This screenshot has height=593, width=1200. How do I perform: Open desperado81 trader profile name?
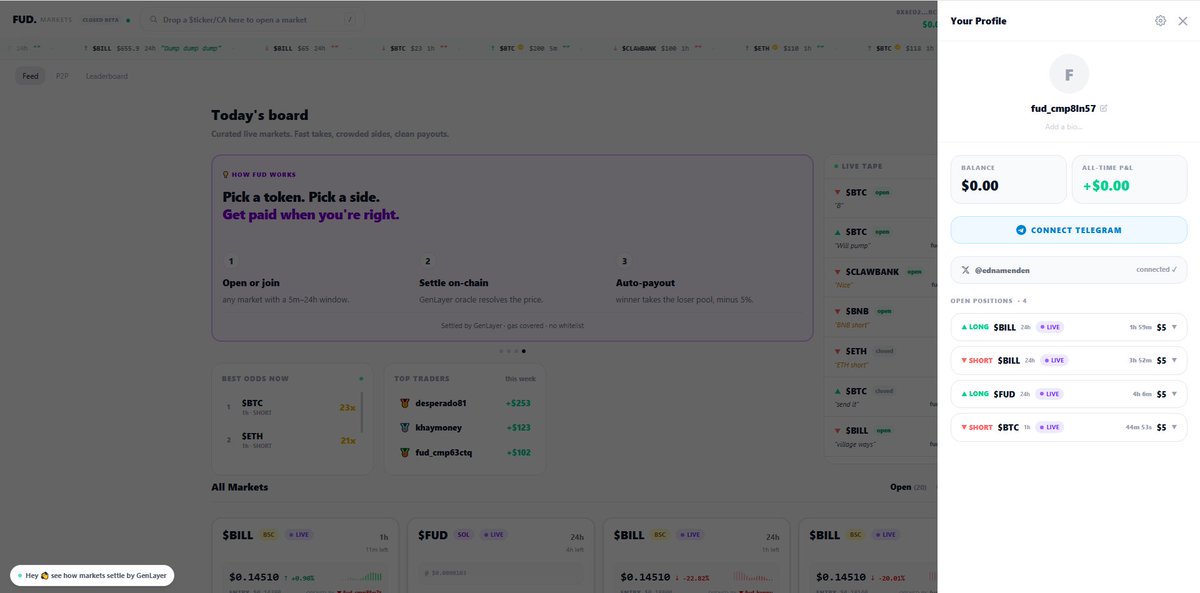(441, 403)
